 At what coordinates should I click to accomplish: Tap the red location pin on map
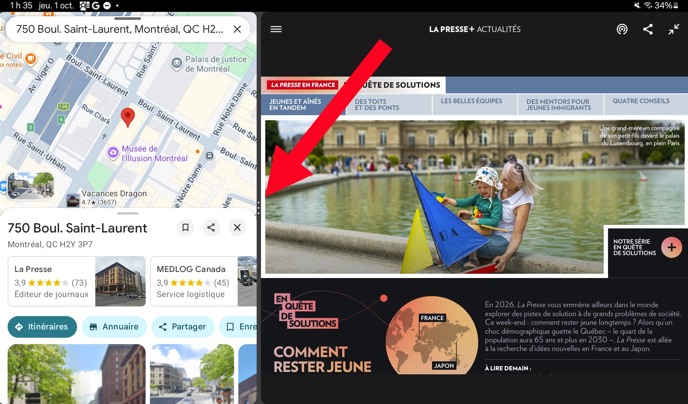click(x=128, y=118)
